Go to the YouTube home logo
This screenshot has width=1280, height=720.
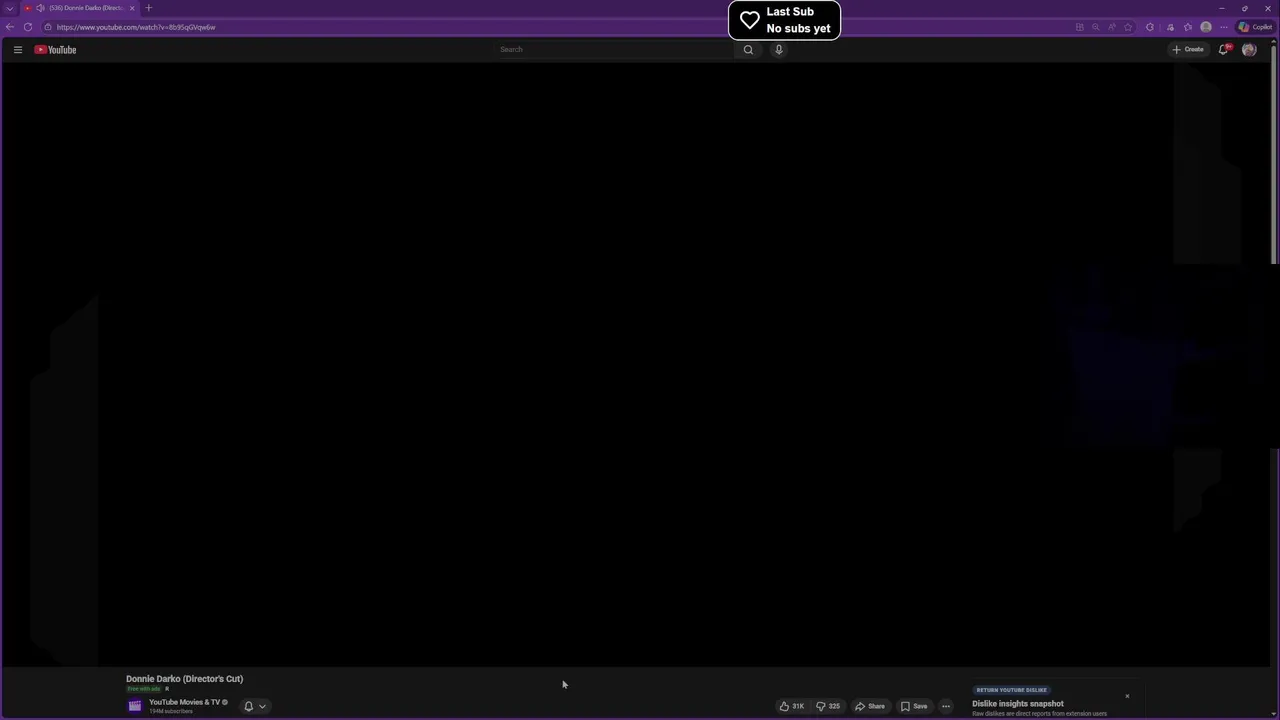[55, 49]
